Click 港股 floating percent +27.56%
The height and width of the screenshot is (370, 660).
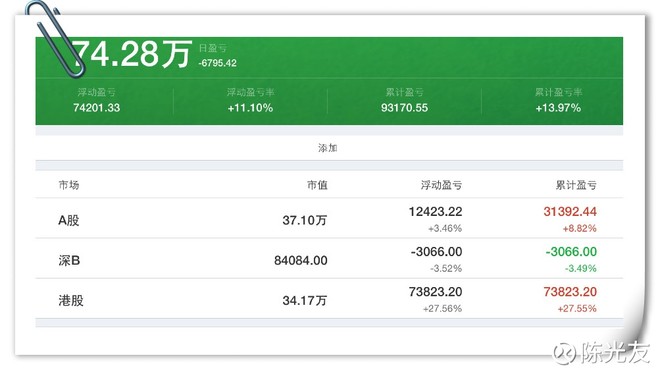442,309
